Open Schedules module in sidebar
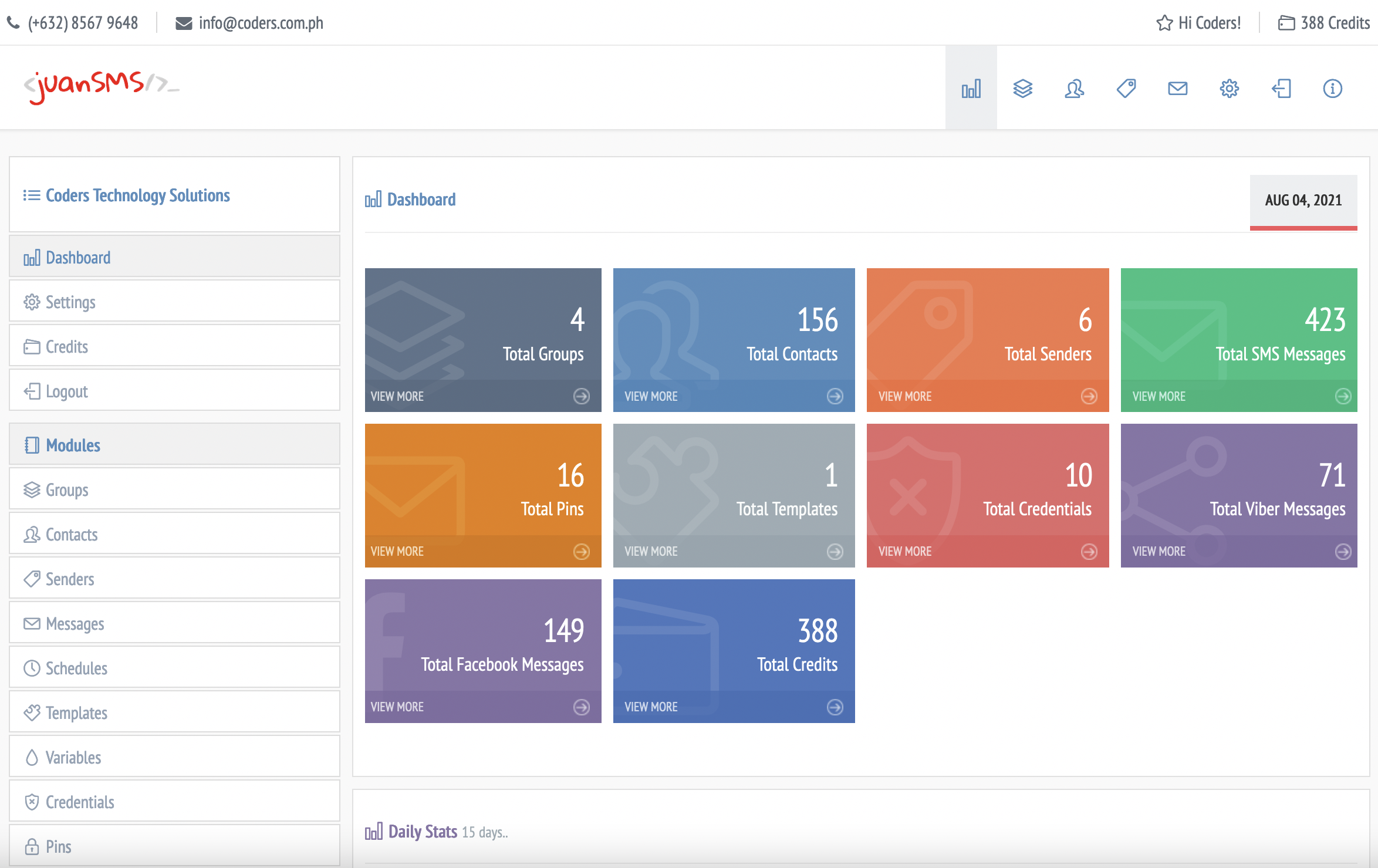Image resolution: width=1378 pixels, height=868 pixels. 174,667
